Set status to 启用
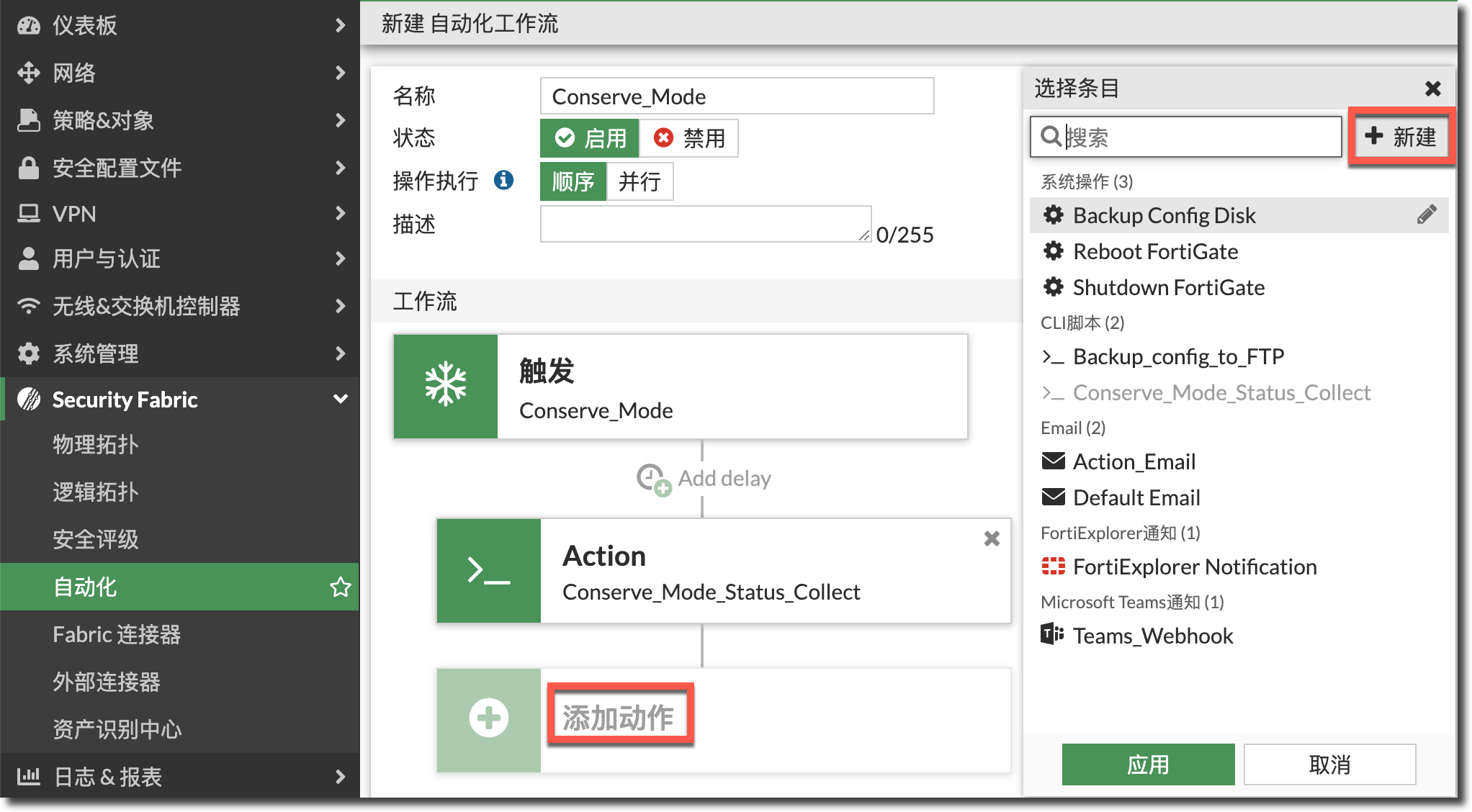 point(590,138)
